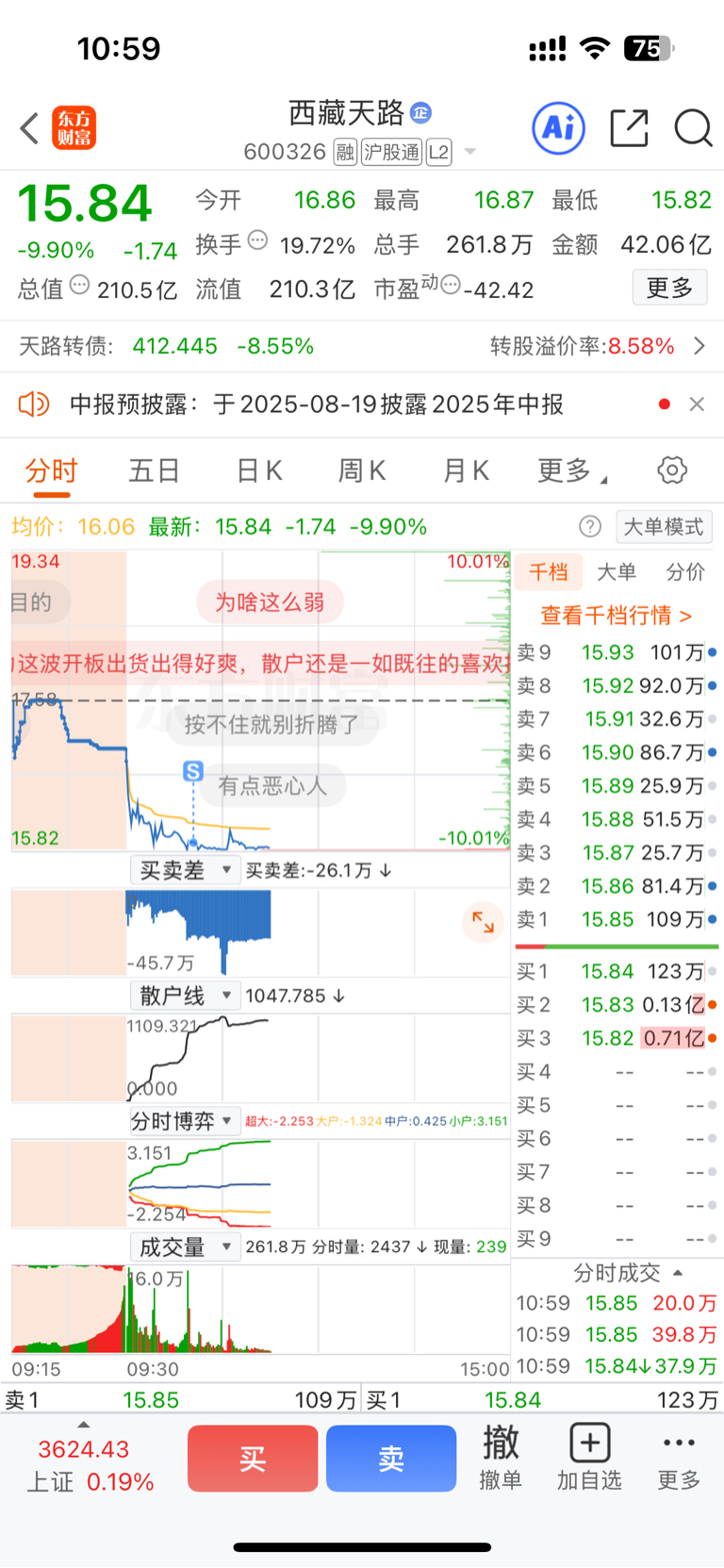The image size is (724, 1568).
Task: Select the 卖5 15.89 order row
Action: tap(617, 785)
